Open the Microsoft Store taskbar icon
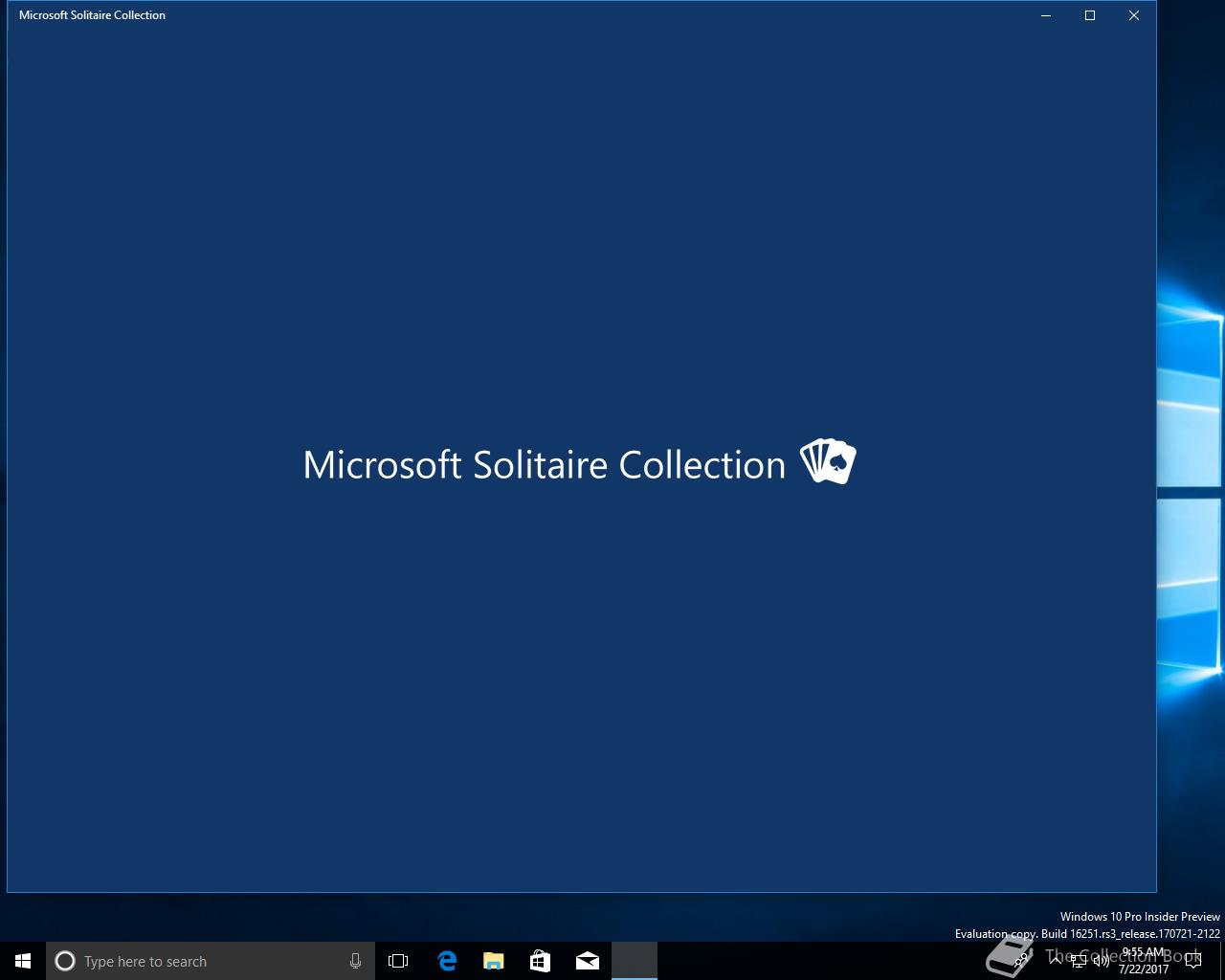Screen dimensions: 1225x980 [x=541, y=961]
